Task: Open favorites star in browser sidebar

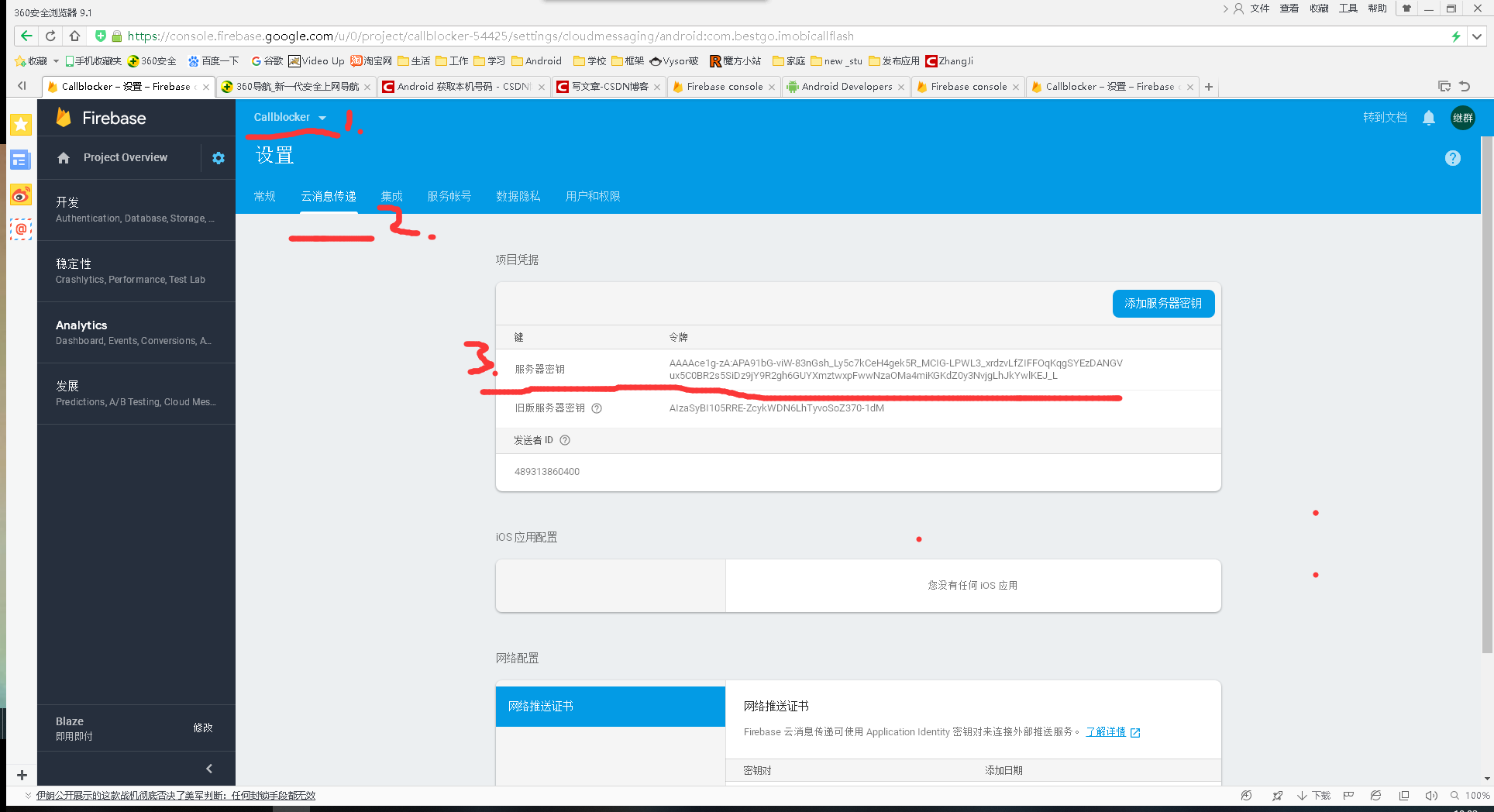Action: pyautogui.click(x=21, y=124)
